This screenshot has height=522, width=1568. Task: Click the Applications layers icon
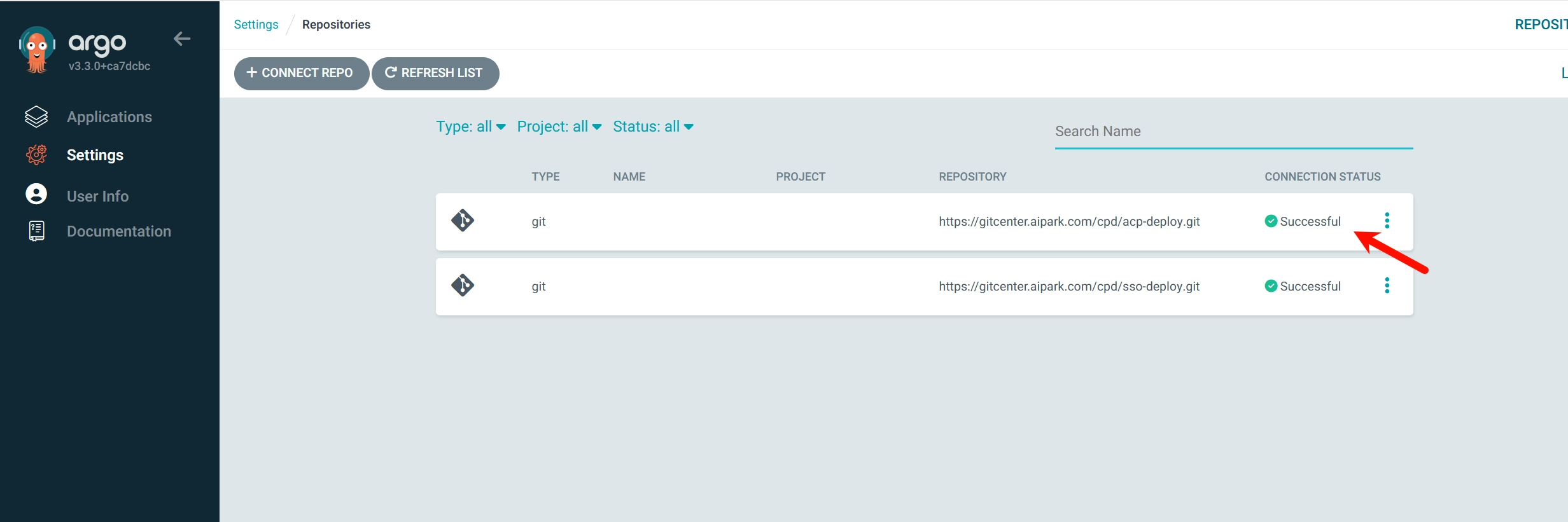tap(36, 117)
